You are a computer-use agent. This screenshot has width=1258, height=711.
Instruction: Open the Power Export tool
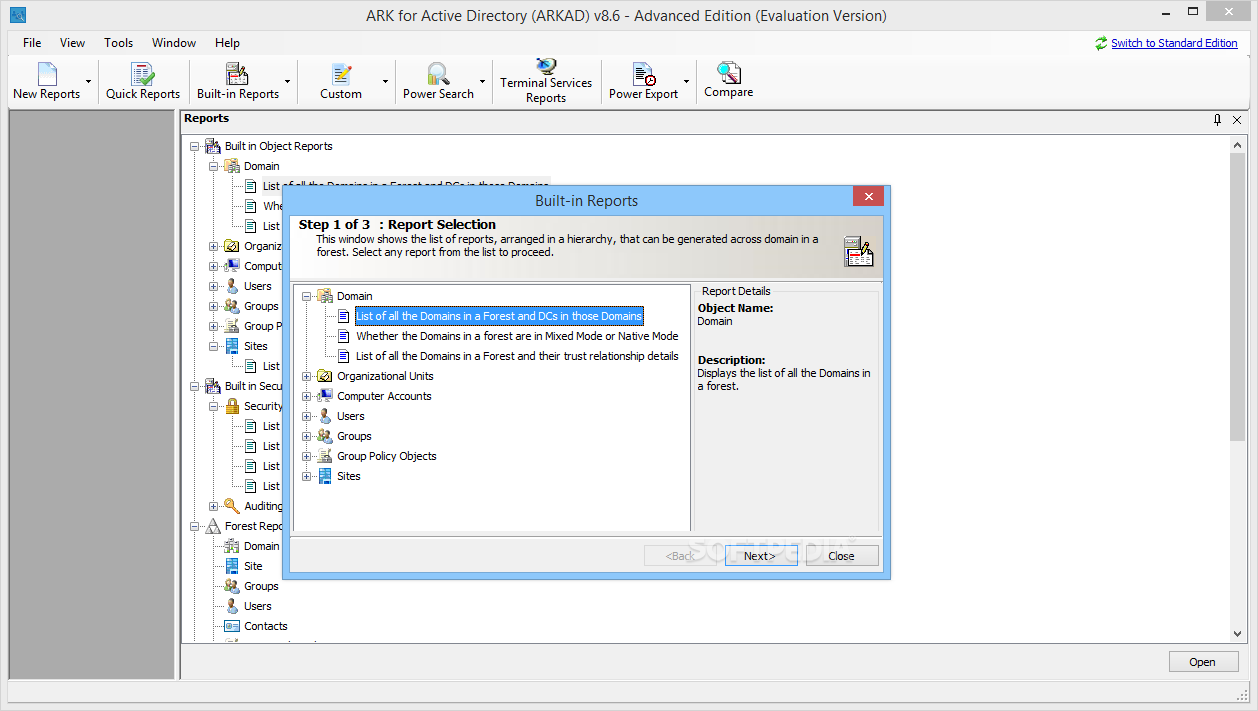[x=643, y=81]
